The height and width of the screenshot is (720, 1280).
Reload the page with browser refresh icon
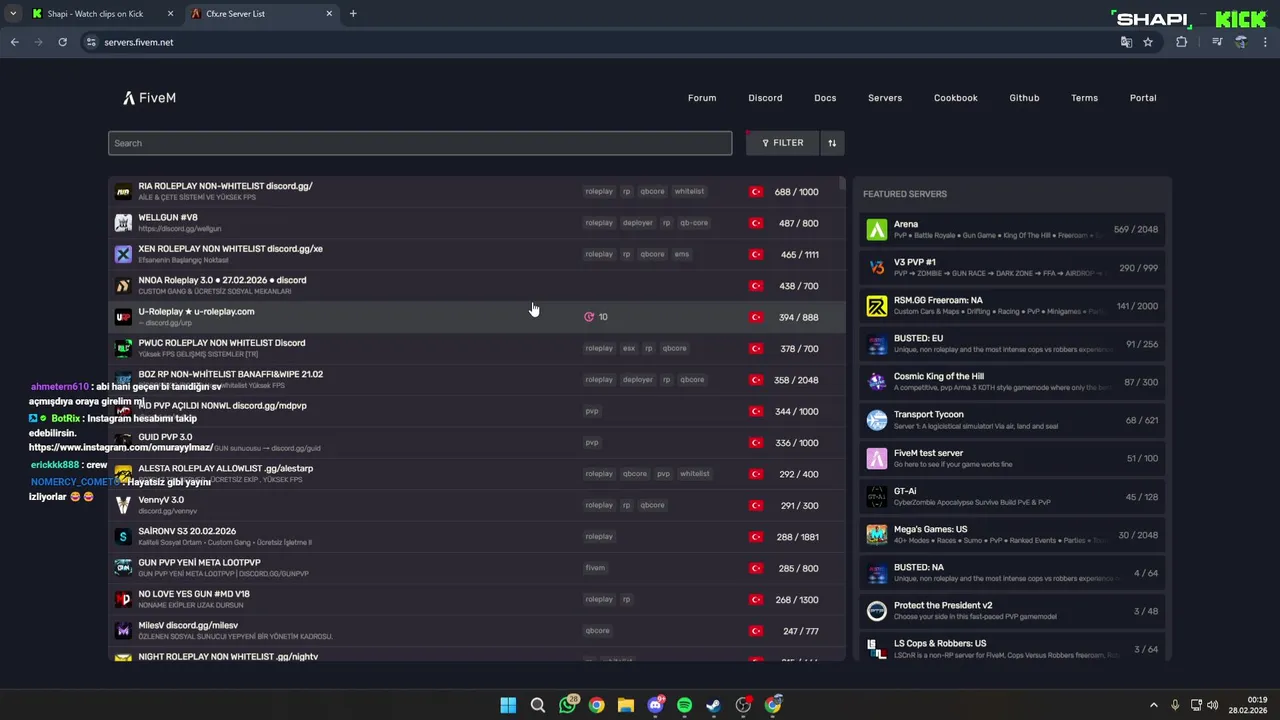(62, 42)
